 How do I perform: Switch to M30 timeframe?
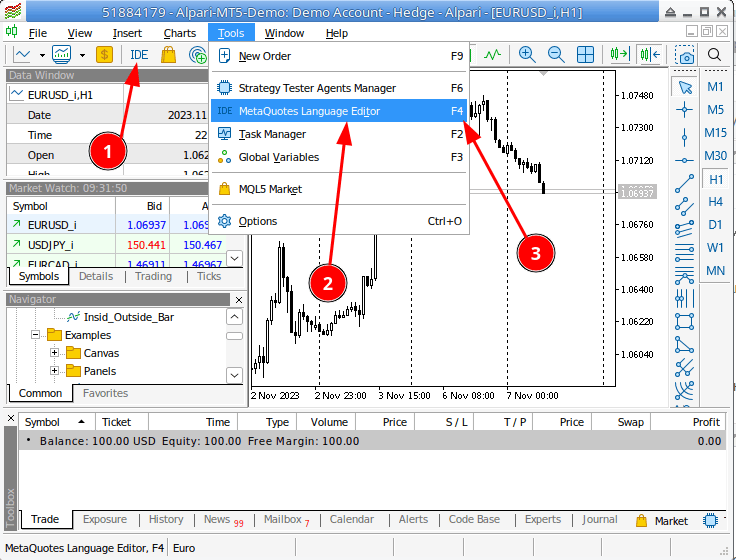coord(715,156)
